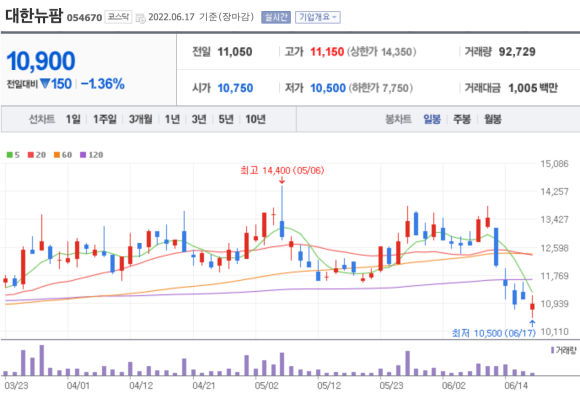The width and height of the screenshot is (580, 399).
Task: Show the 5년 line chart
Action: (226, 119)
